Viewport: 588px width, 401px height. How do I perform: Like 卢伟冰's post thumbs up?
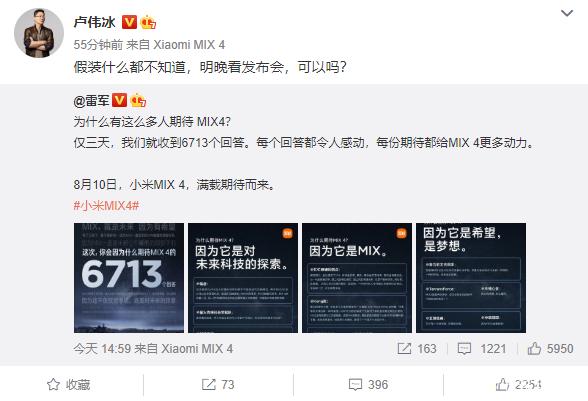[518, 384]
